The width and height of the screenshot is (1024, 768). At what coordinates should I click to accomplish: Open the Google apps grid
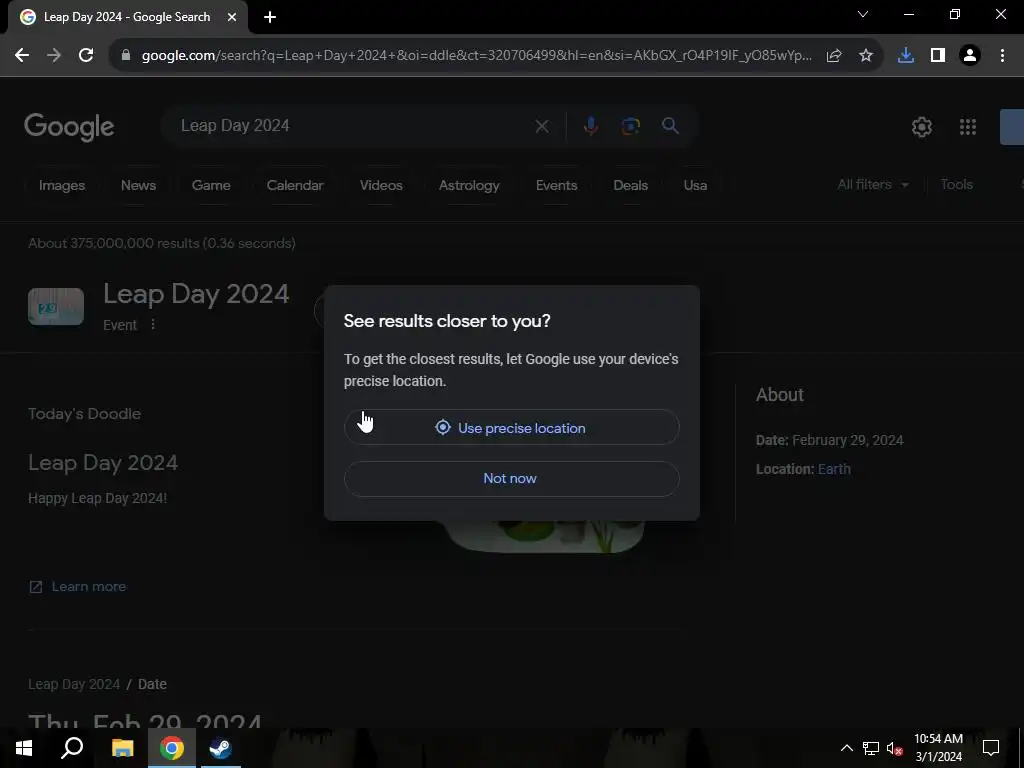tap(968, 127)
